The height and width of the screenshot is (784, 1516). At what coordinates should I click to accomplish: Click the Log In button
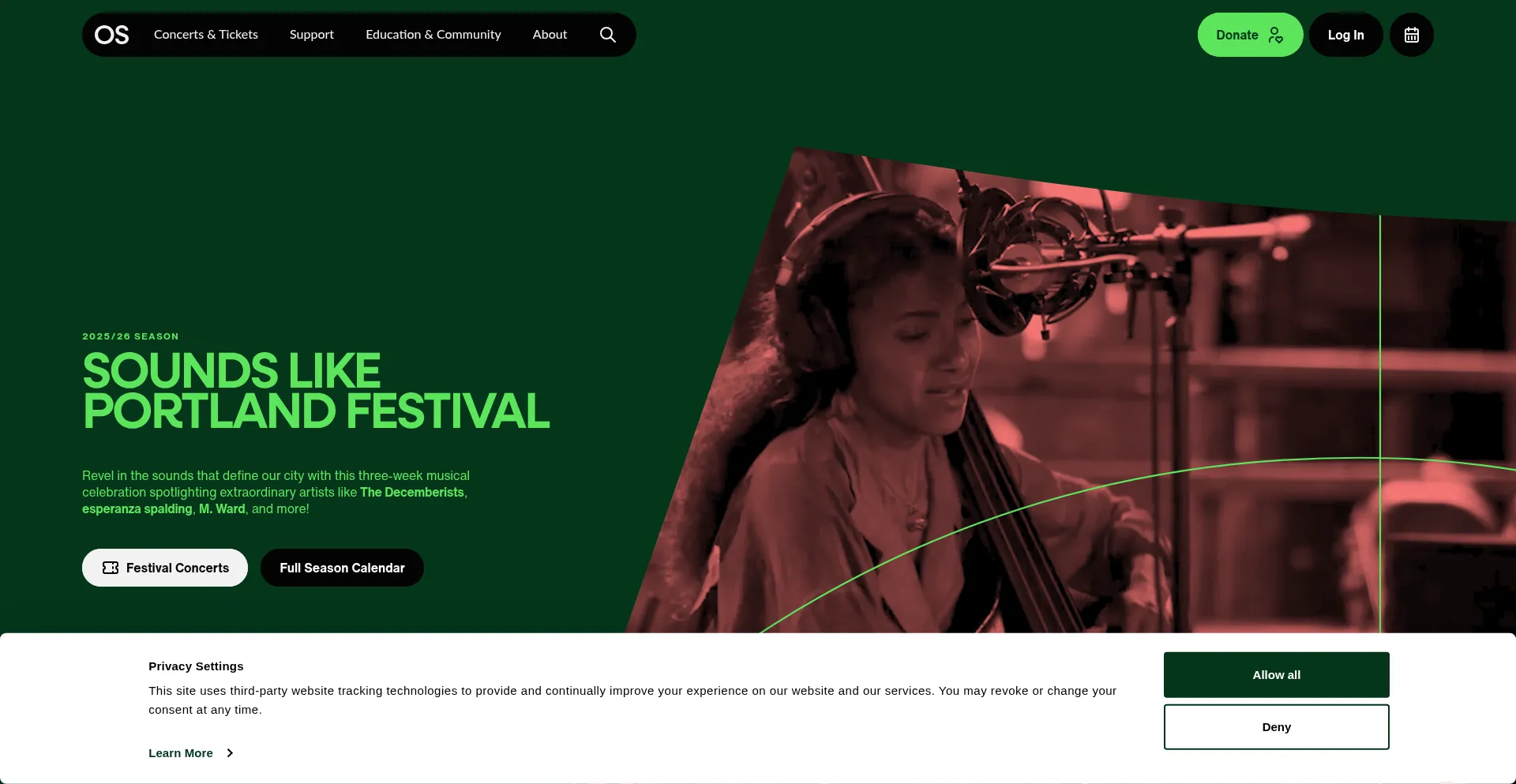[1345, 35]
